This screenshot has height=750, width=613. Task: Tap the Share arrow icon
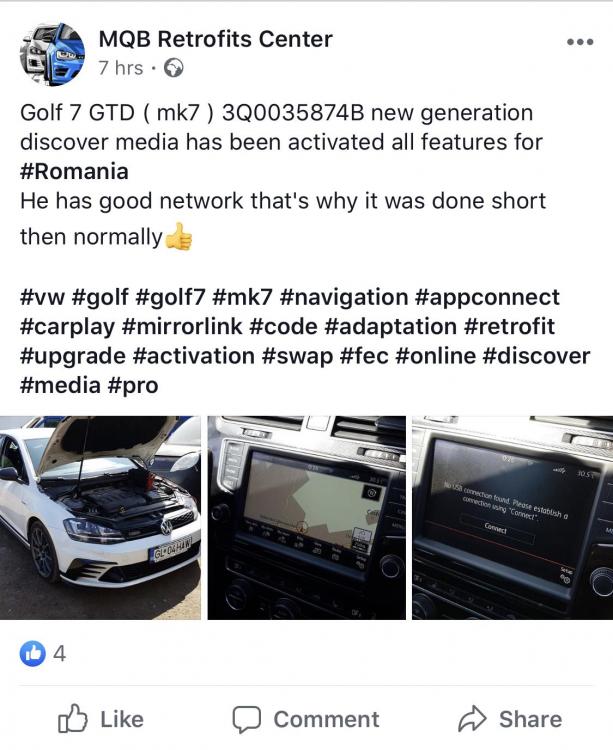[x=472, y=718]
